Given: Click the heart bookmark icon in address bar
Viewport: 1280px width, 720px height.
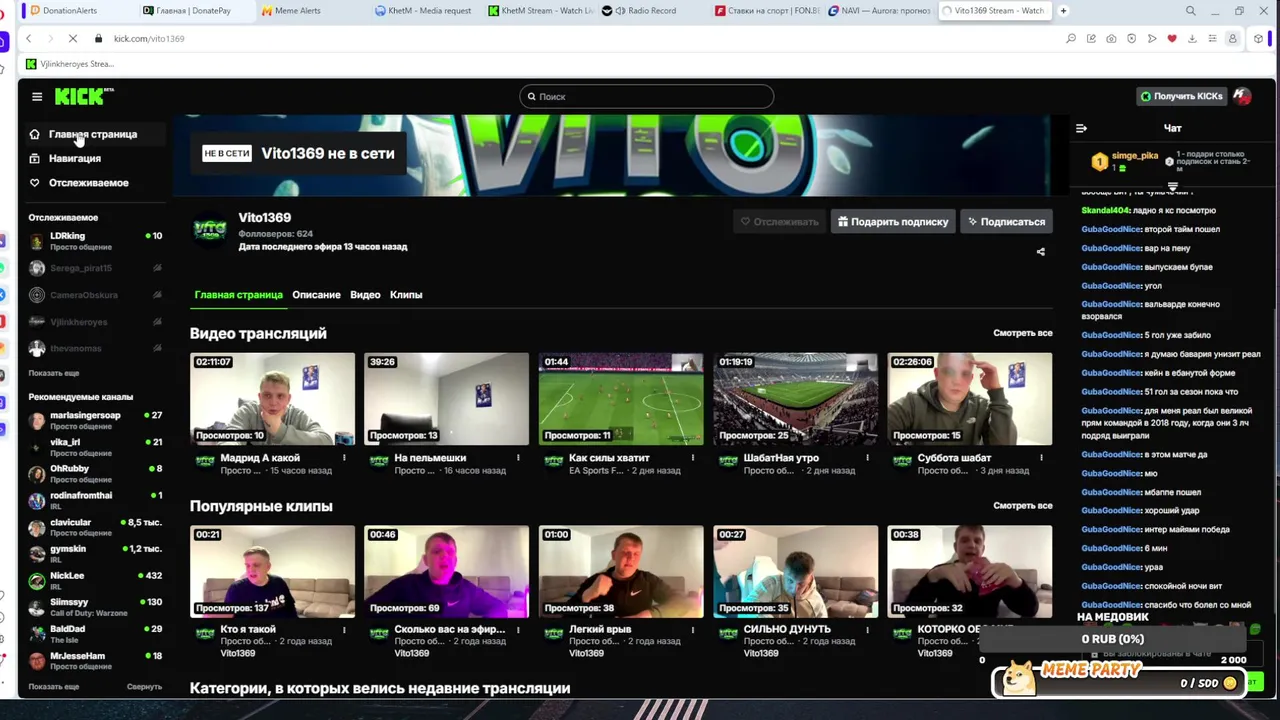Looking at the screenshot, I should [1172, 38].
